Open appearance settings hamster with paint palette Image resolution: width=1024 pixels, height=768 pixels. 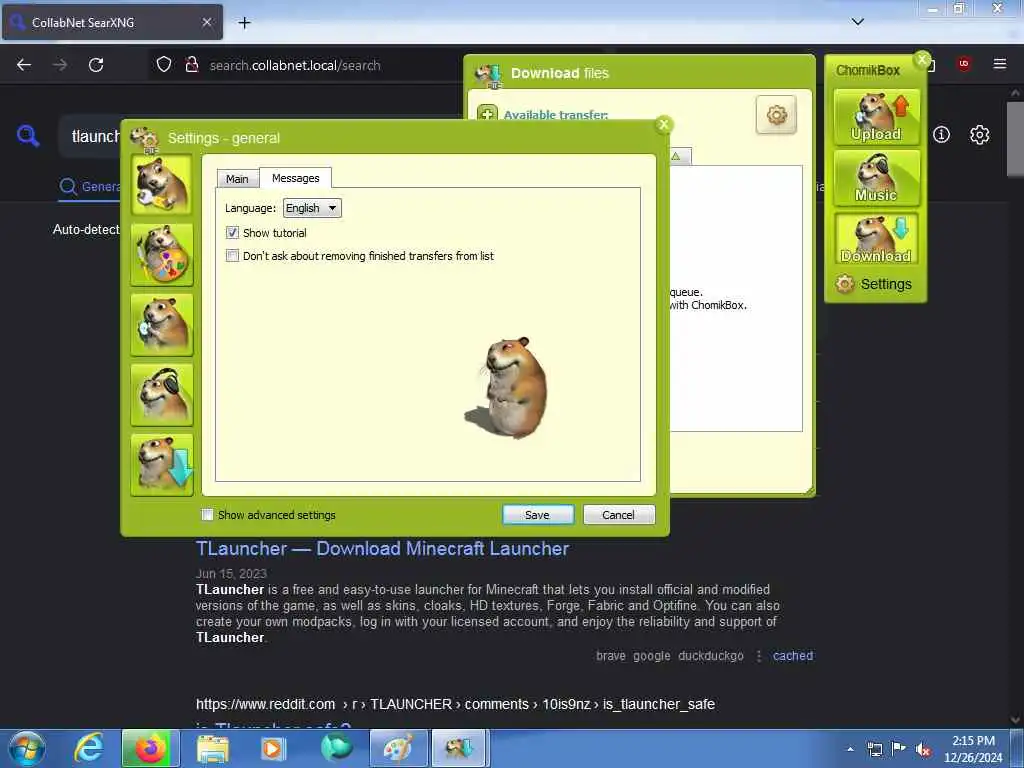161,255
